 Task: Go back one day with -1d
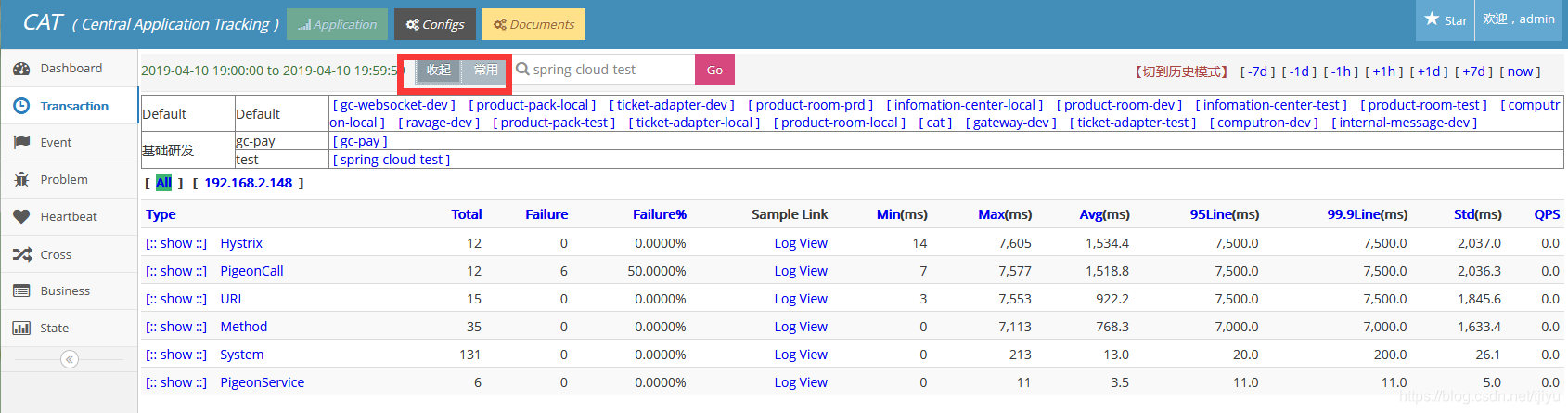coord(1299,71)
